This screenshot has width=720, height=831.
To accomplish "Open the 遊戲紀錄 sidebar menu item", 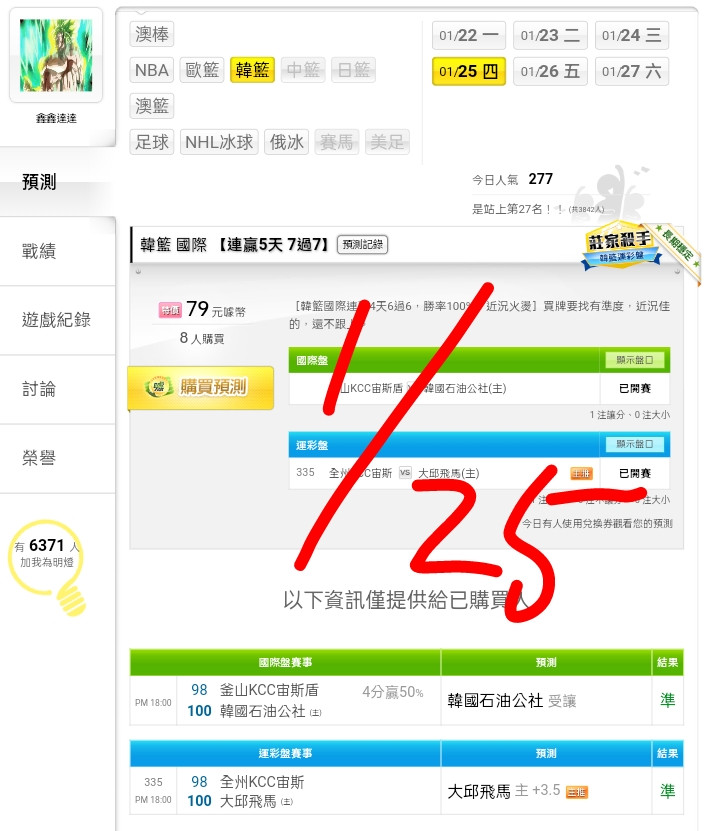I will click(x=57, y=320).
